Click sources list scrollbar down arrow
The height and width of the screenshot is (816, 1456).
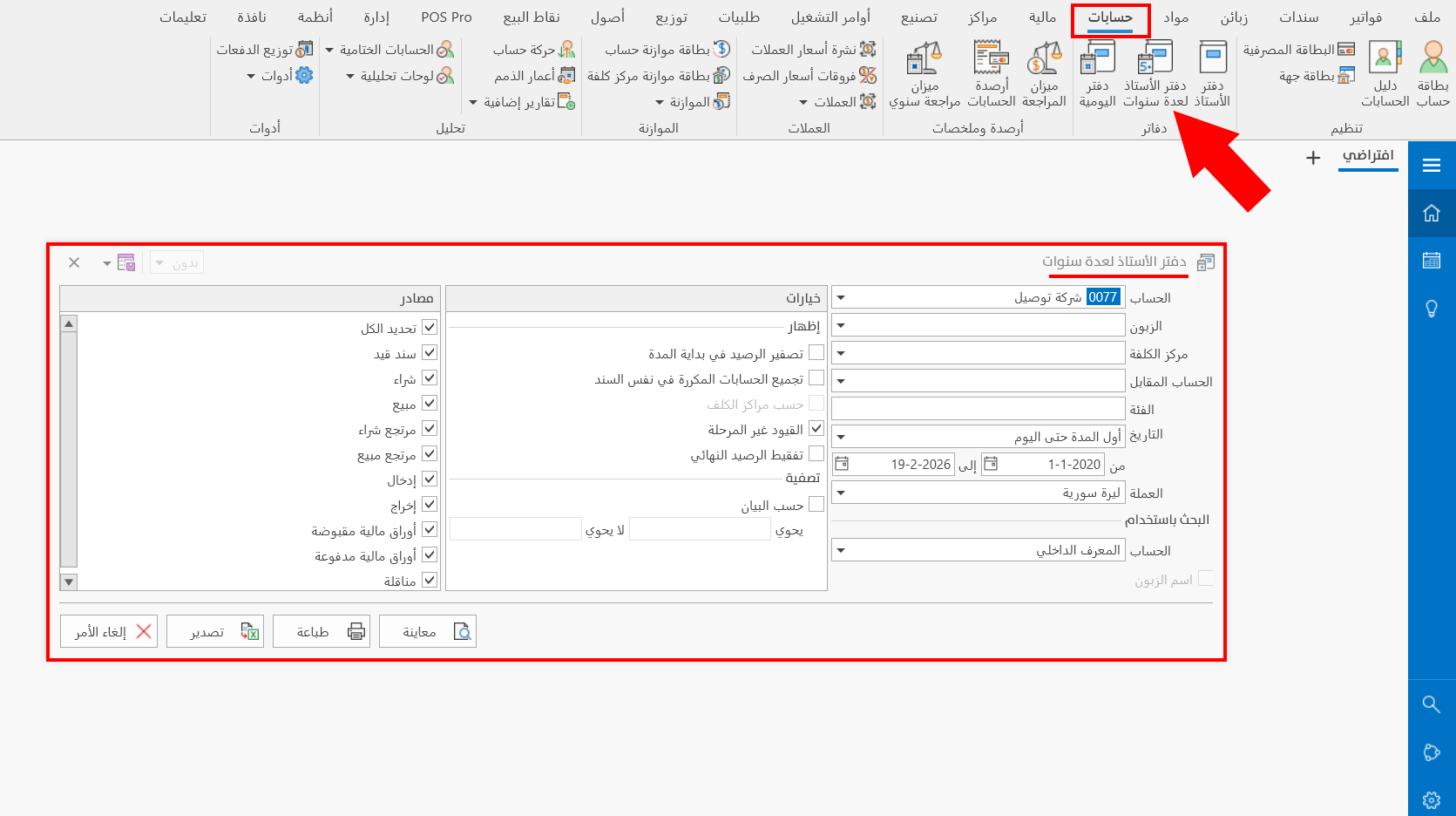pyautogui.click(x=69, y=581)
